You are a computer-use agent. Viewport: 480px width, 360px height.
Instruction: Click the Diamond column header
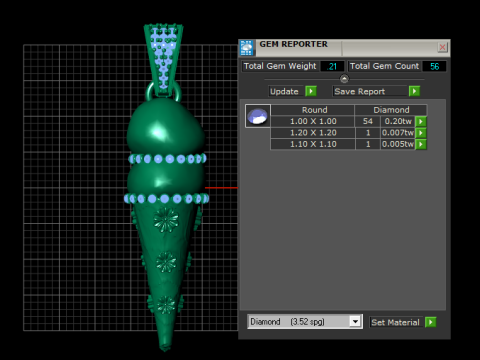click(391, 110)
